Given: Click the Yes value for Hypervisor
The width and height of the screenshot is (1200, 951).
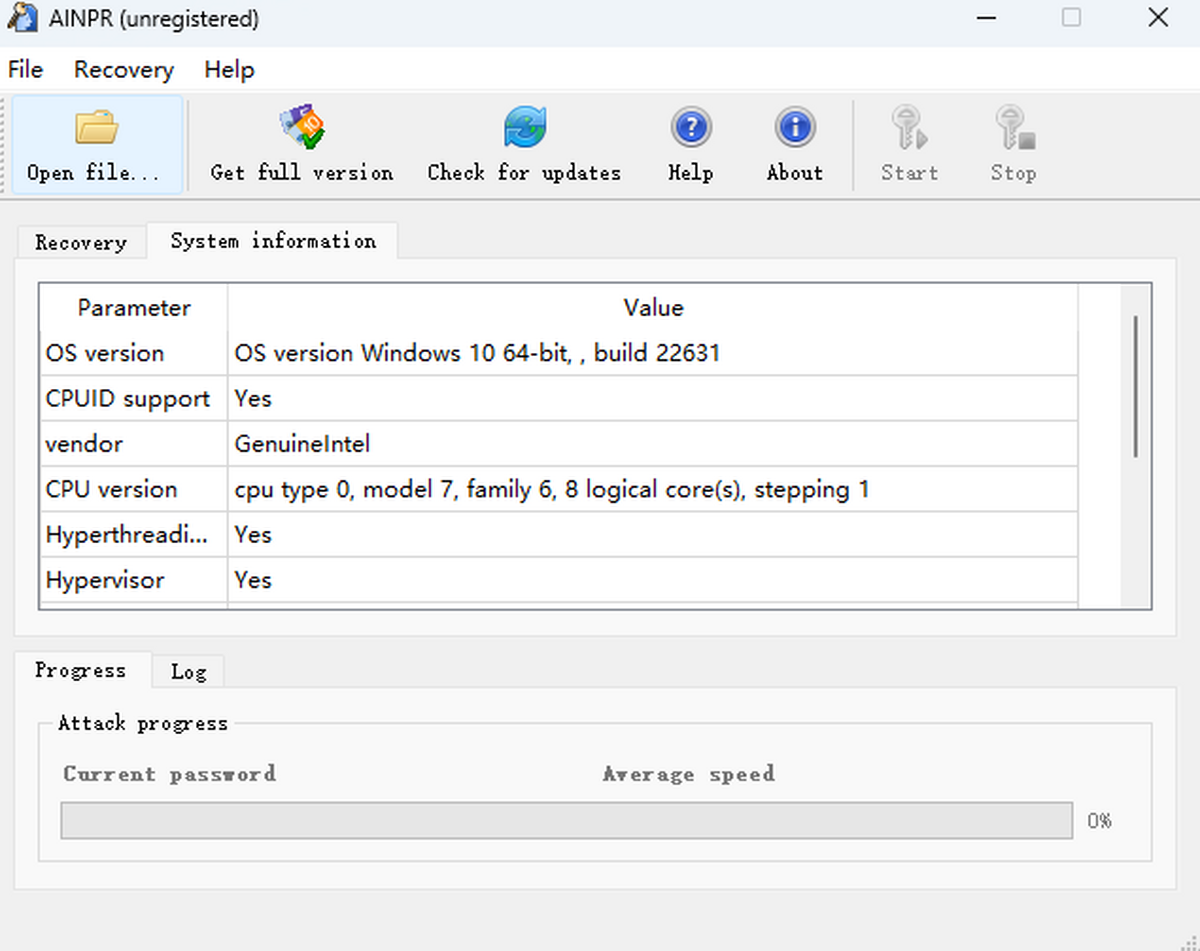Looking at the screenshot, I should 653,580.
